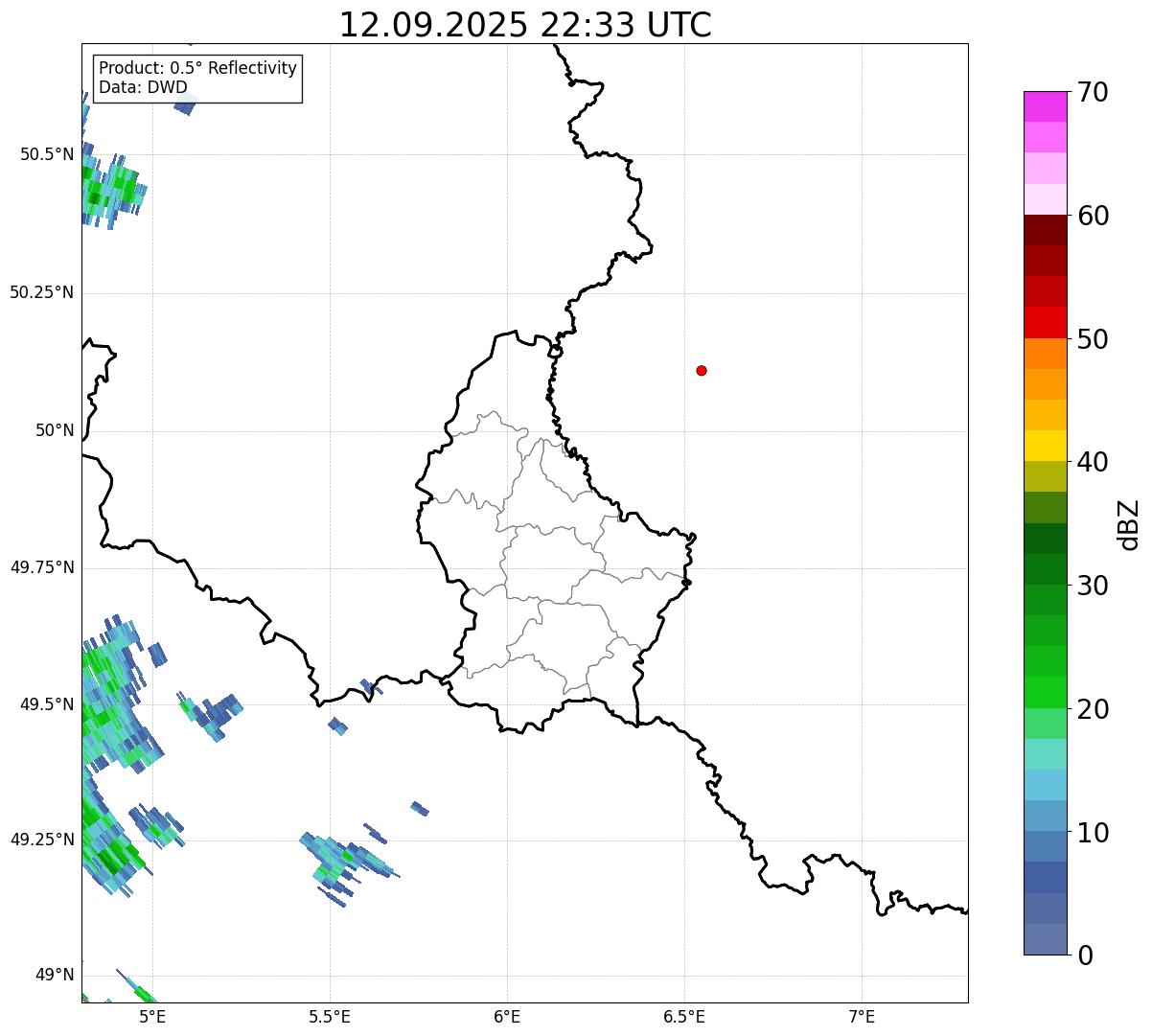Click the red station marker dot
Viewport: 1152px width, 1036px height.
[x=702, y=370]
